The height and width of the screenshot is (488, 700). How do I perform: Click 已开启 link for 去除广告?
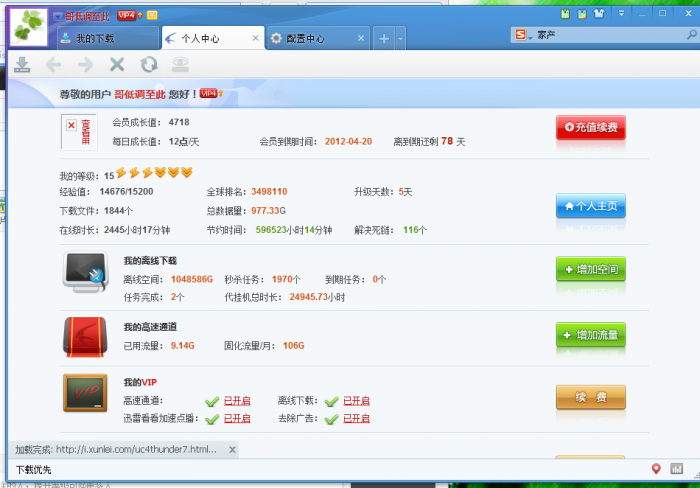[356, 418]
